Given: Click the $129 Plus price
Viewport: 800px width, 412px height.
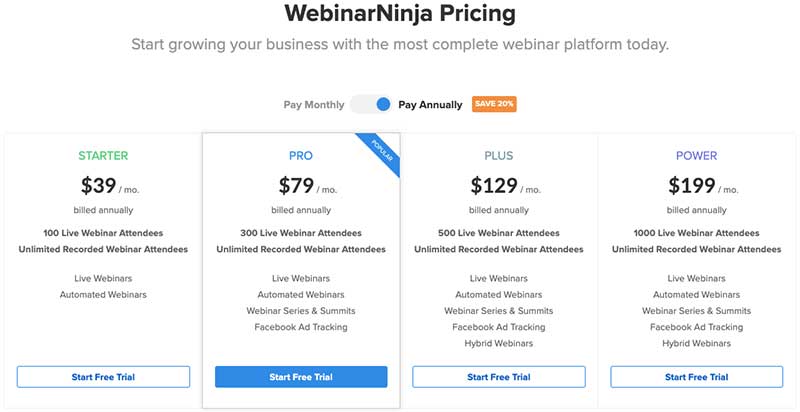Looking at the screenshot, I should pos(493,186).
